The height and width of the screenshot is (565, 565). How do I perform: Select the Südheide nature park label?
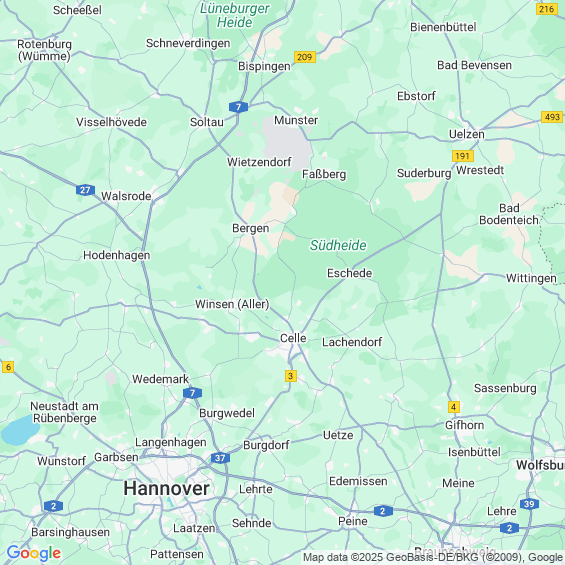pos(338,245)
